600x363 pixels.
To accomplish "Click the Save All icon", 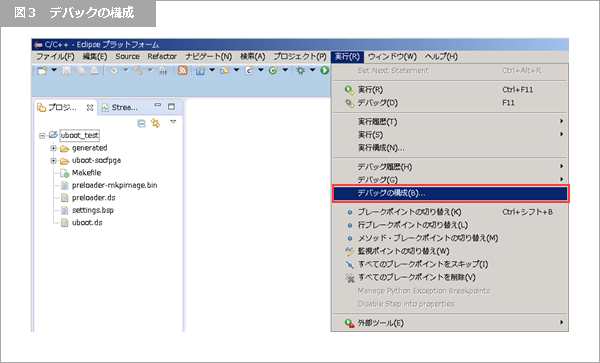I will [81, 70].
